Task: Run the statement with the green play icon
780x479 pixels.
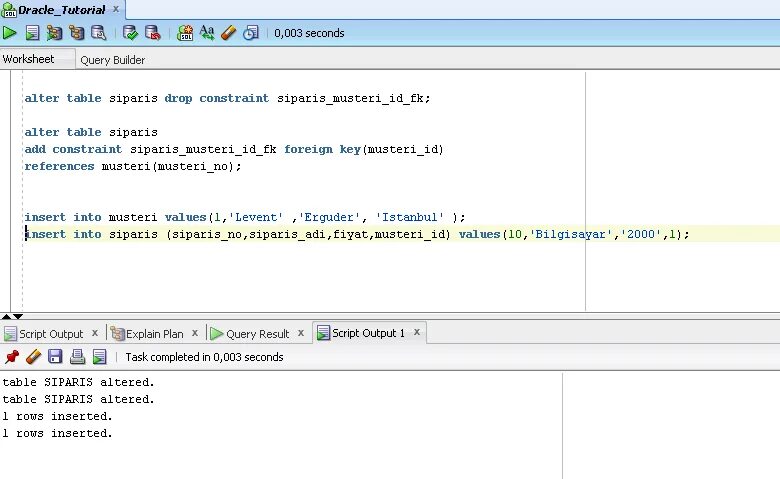Action: 9,33
